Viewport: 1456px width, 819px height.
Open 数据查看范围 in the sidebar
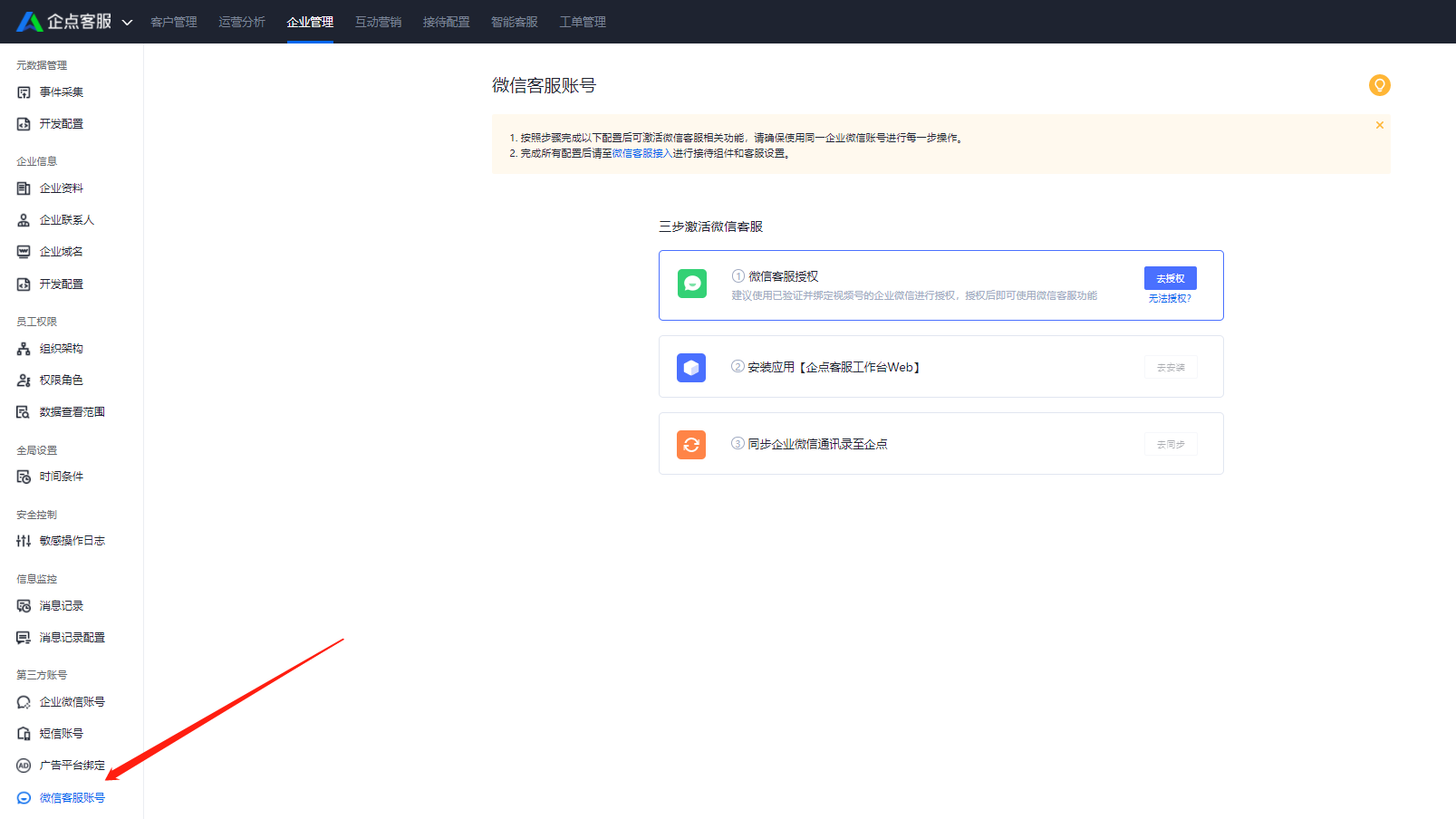pyautogui.click(x=72, y=412)
